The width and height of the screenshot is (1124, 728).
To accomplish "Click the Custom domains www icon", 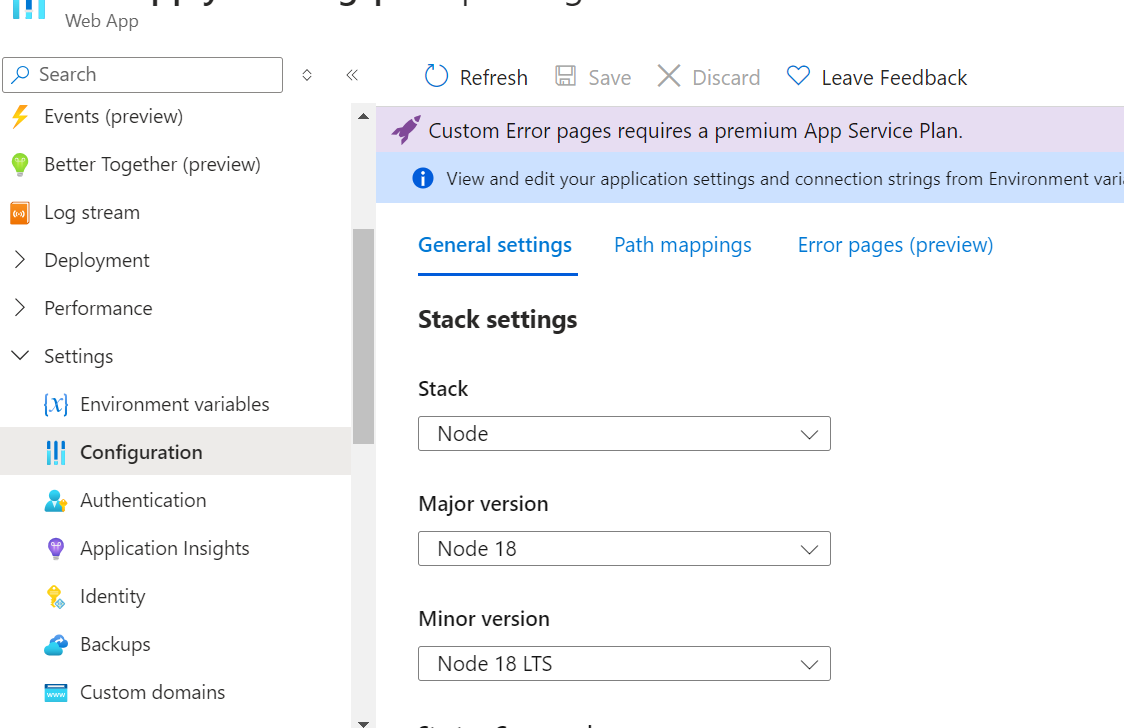I will 56,693.
